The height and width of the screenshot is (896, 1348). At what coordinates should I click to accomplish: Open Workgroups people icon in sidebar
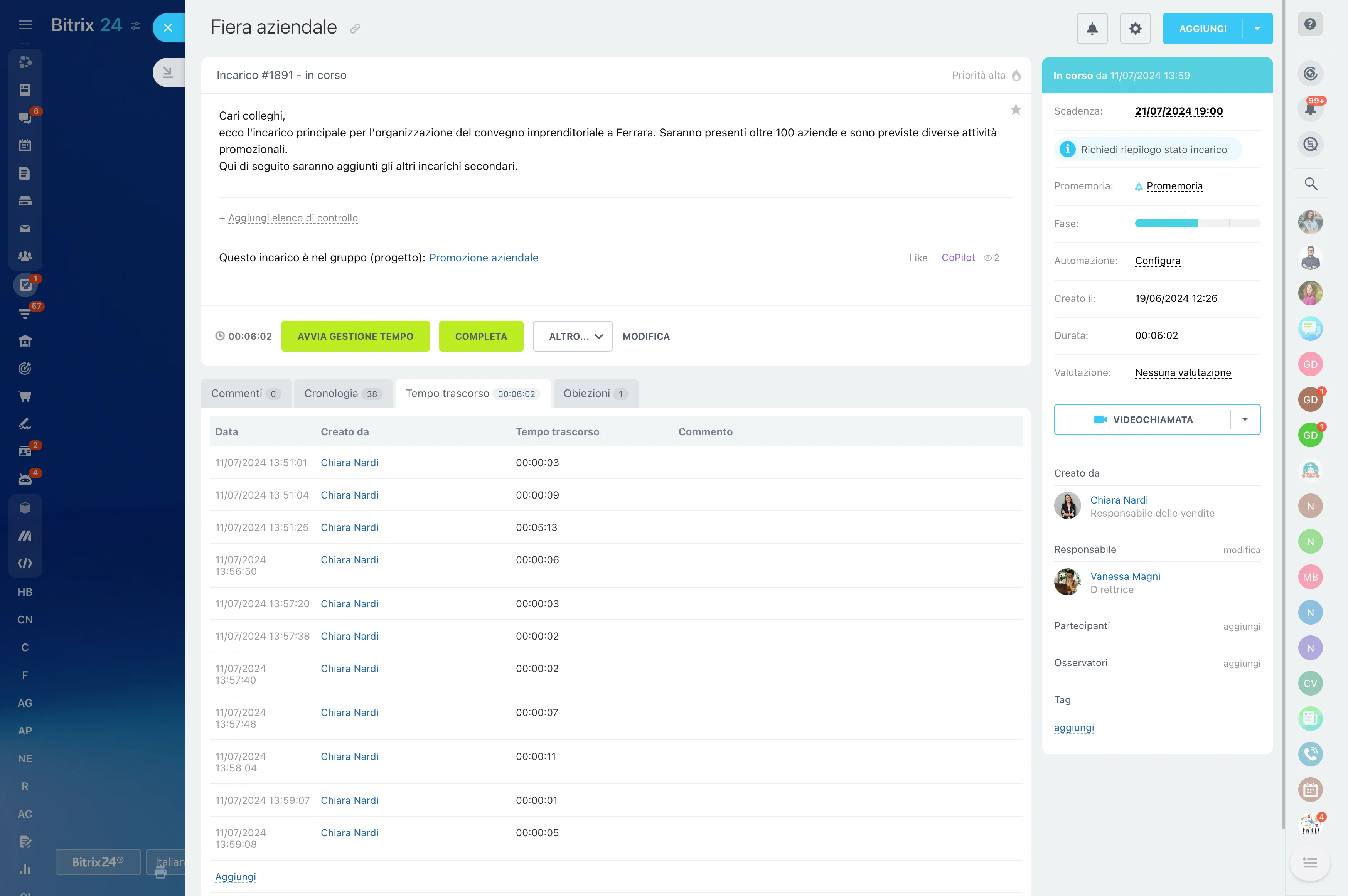tap(25, 256)
